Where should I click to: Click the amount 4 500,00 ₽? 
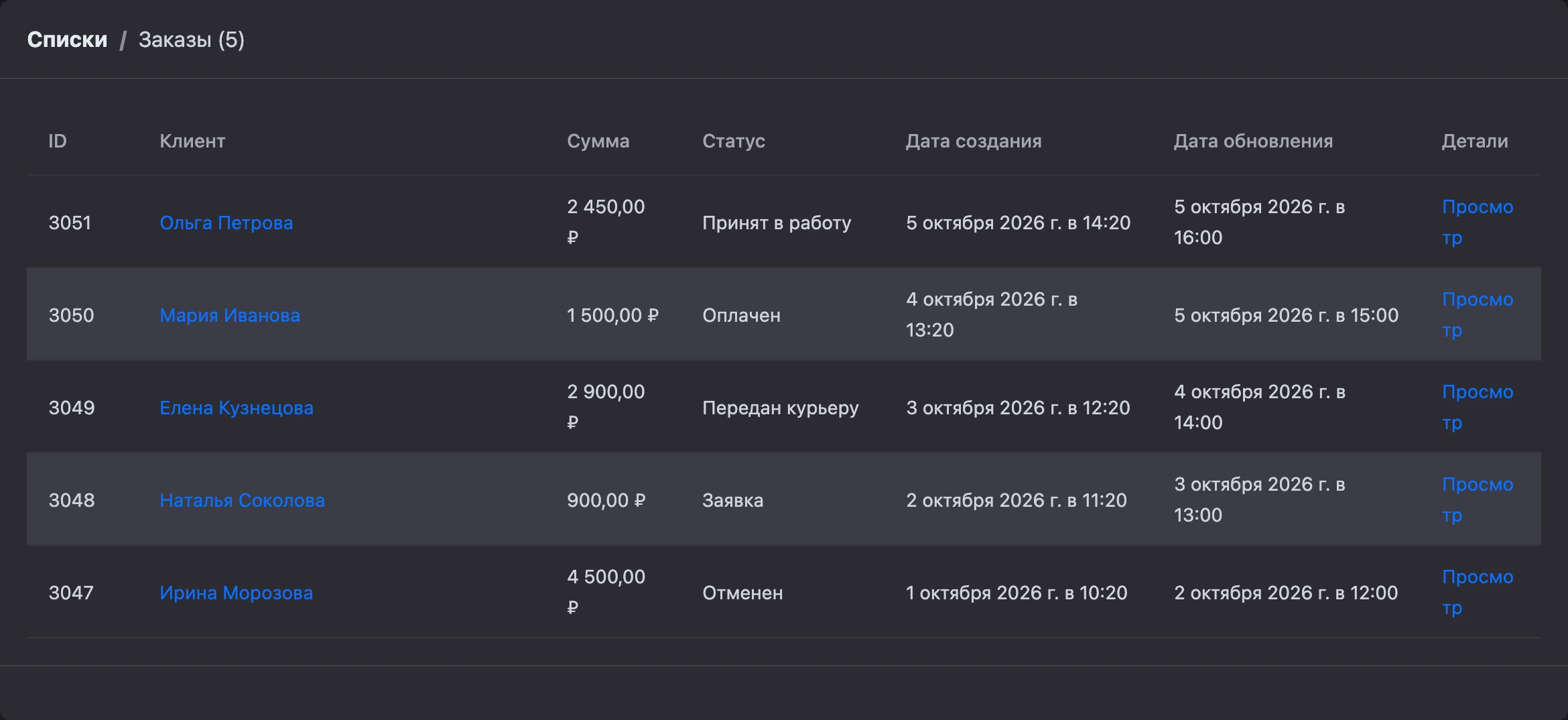pos(606,592)
